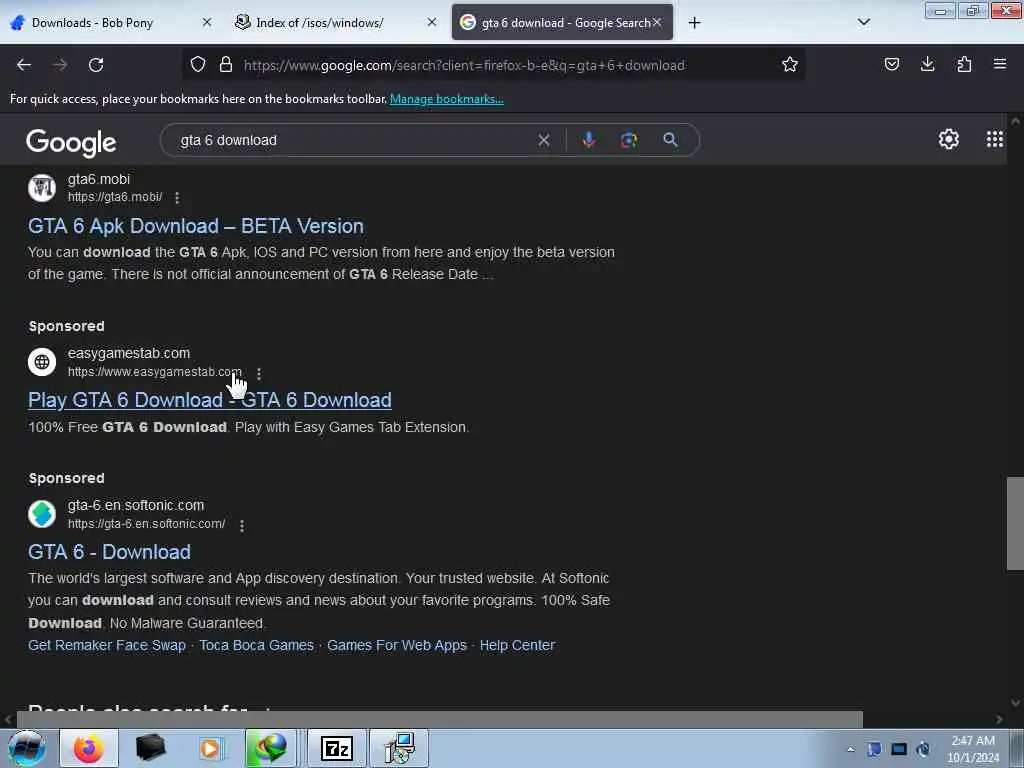The width and height of the screenshot is (1024, 768).
Task: Open the 7-Zip taskbar icon
Action: click(337, 748)
